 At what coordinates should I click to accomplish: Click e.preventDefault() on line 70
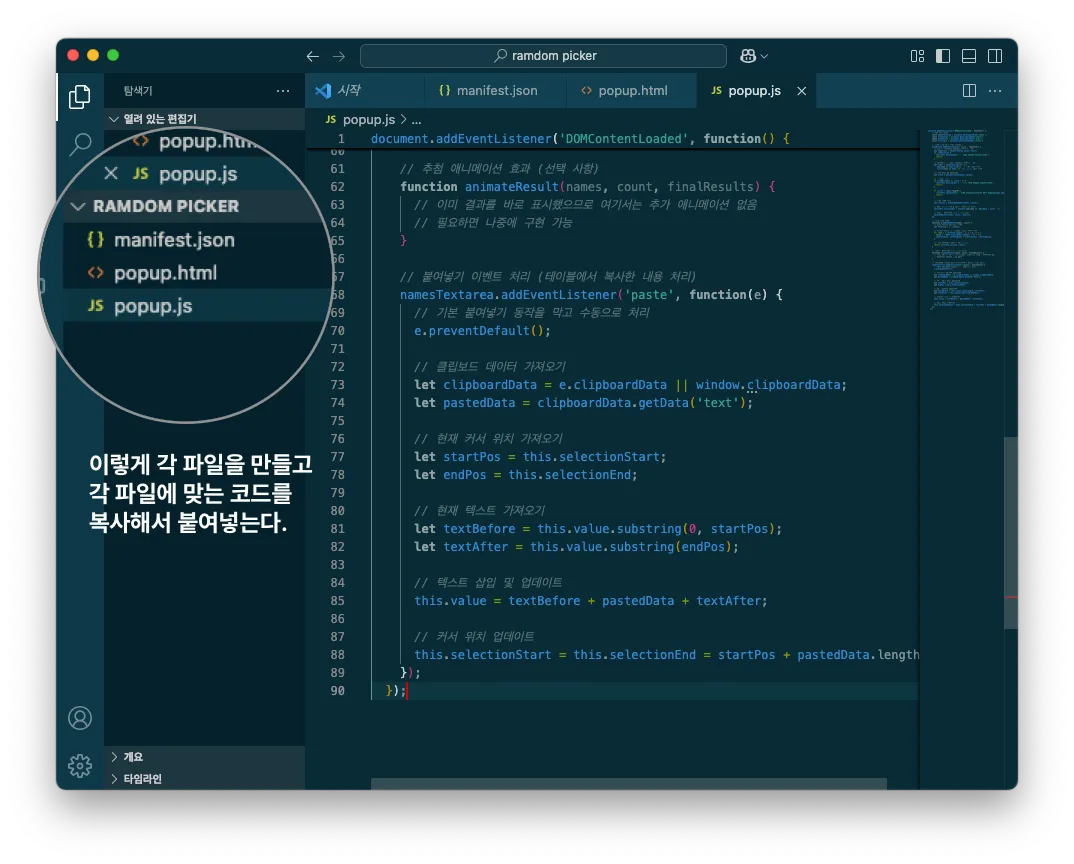(482, 330)
